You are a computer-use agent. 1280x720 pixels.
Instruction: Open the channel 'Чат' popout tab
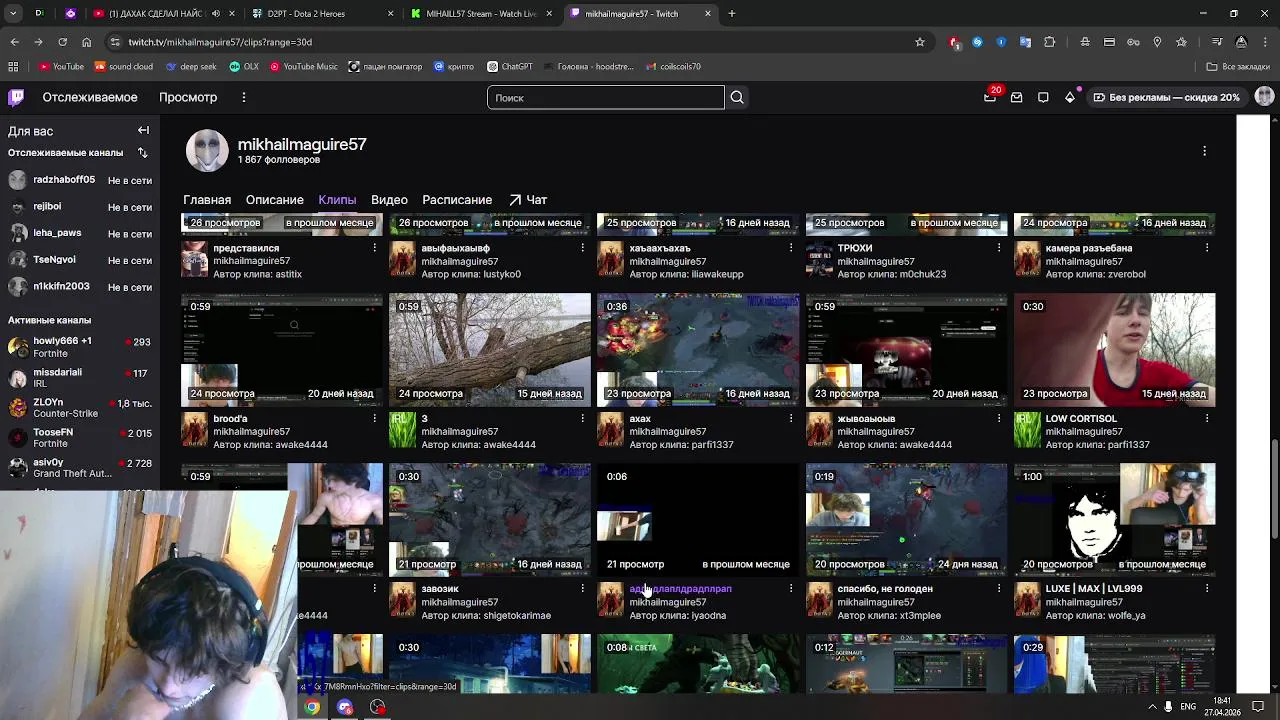[528, 200]
